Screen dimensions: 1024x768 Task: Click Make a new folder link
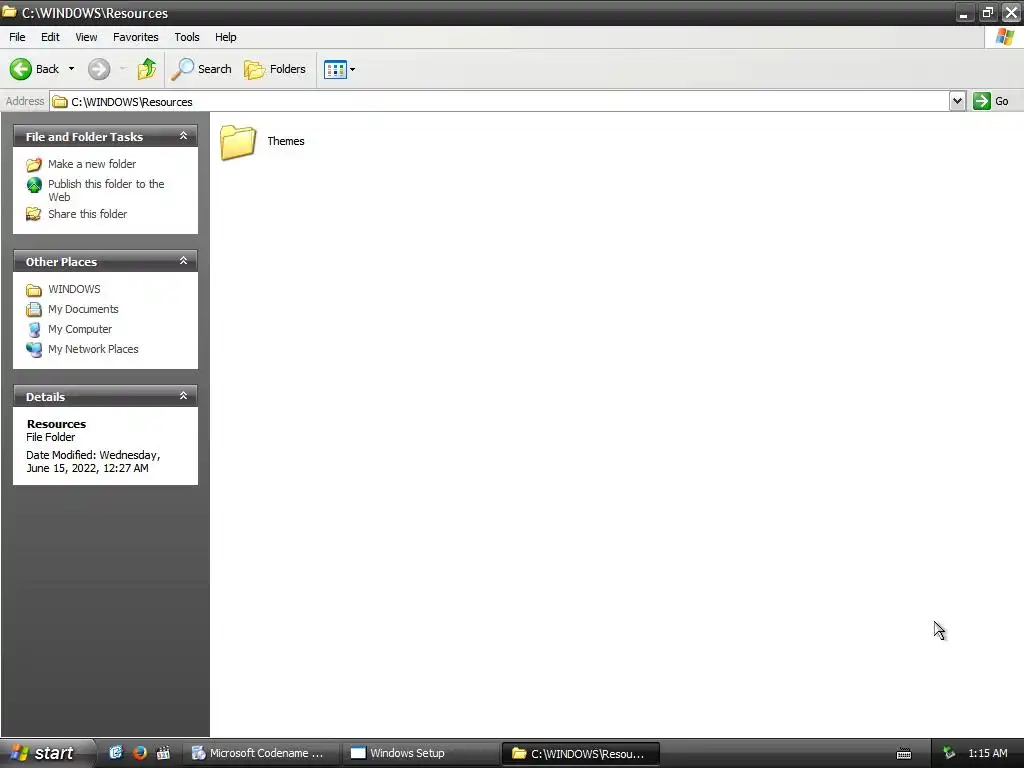point(92,164)
